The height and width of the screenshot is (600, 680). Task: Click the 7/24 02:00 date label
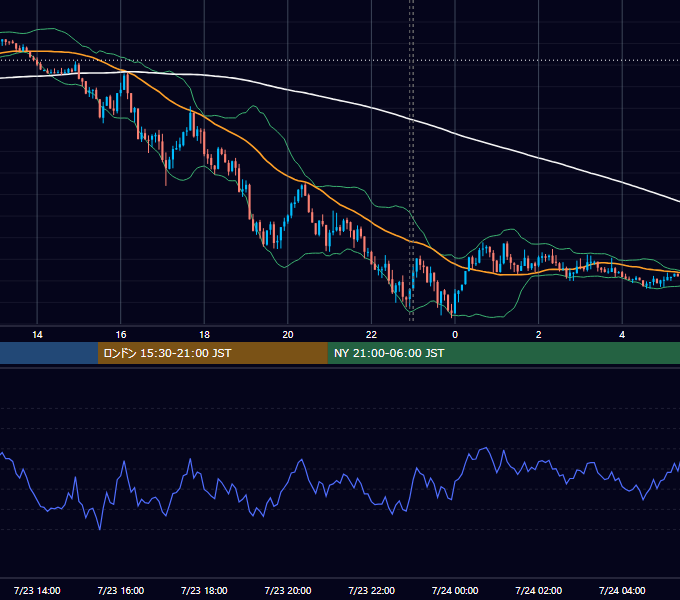pos(539,590)
